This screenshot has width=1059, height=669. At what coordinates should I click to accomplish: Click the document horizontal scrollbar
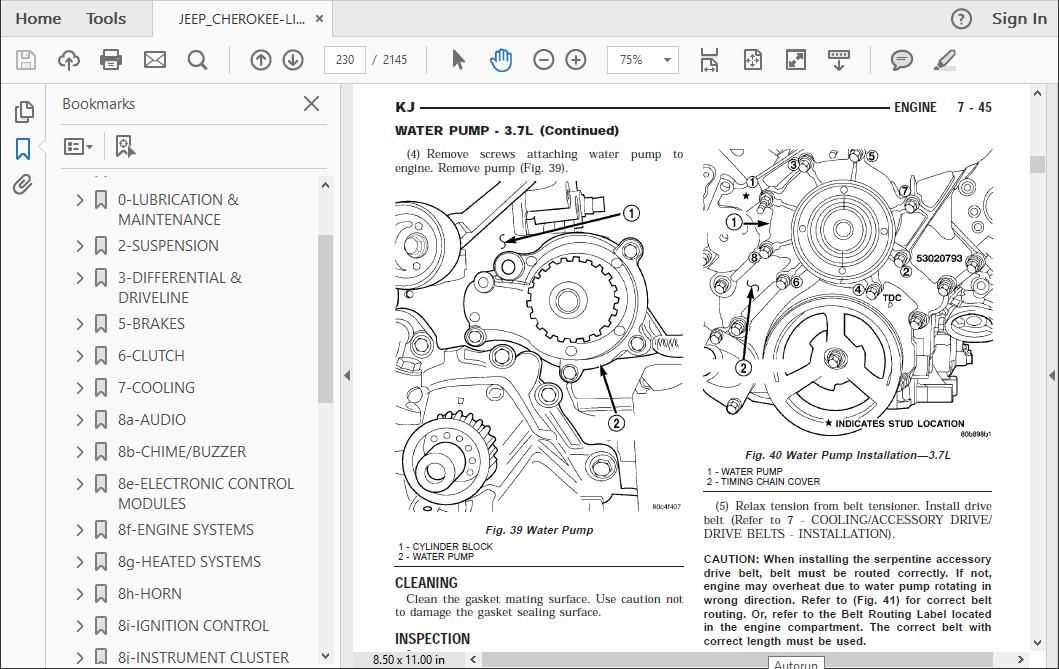click(738, 660)
